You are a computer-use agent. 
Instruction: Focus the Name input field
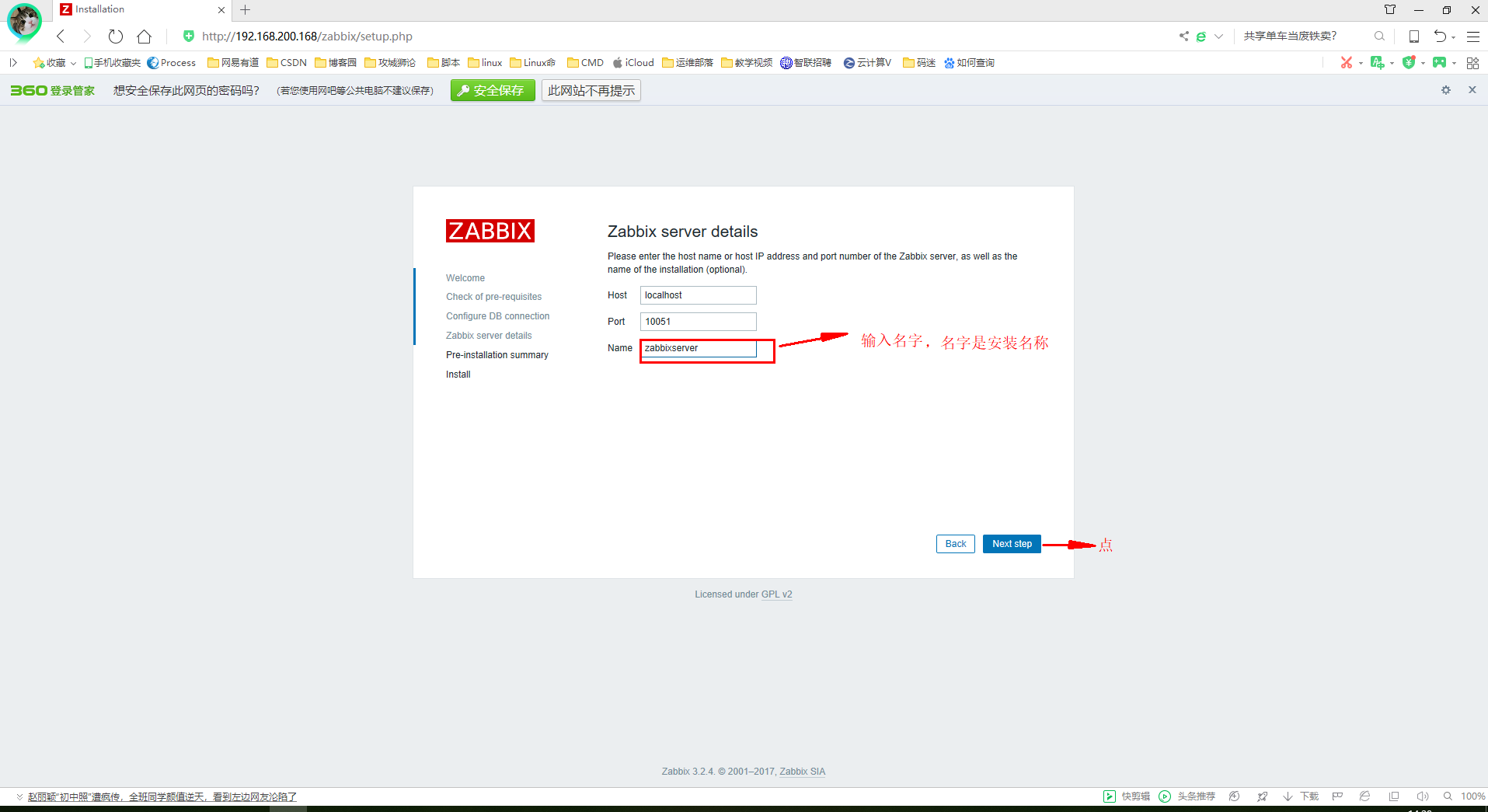698,348
